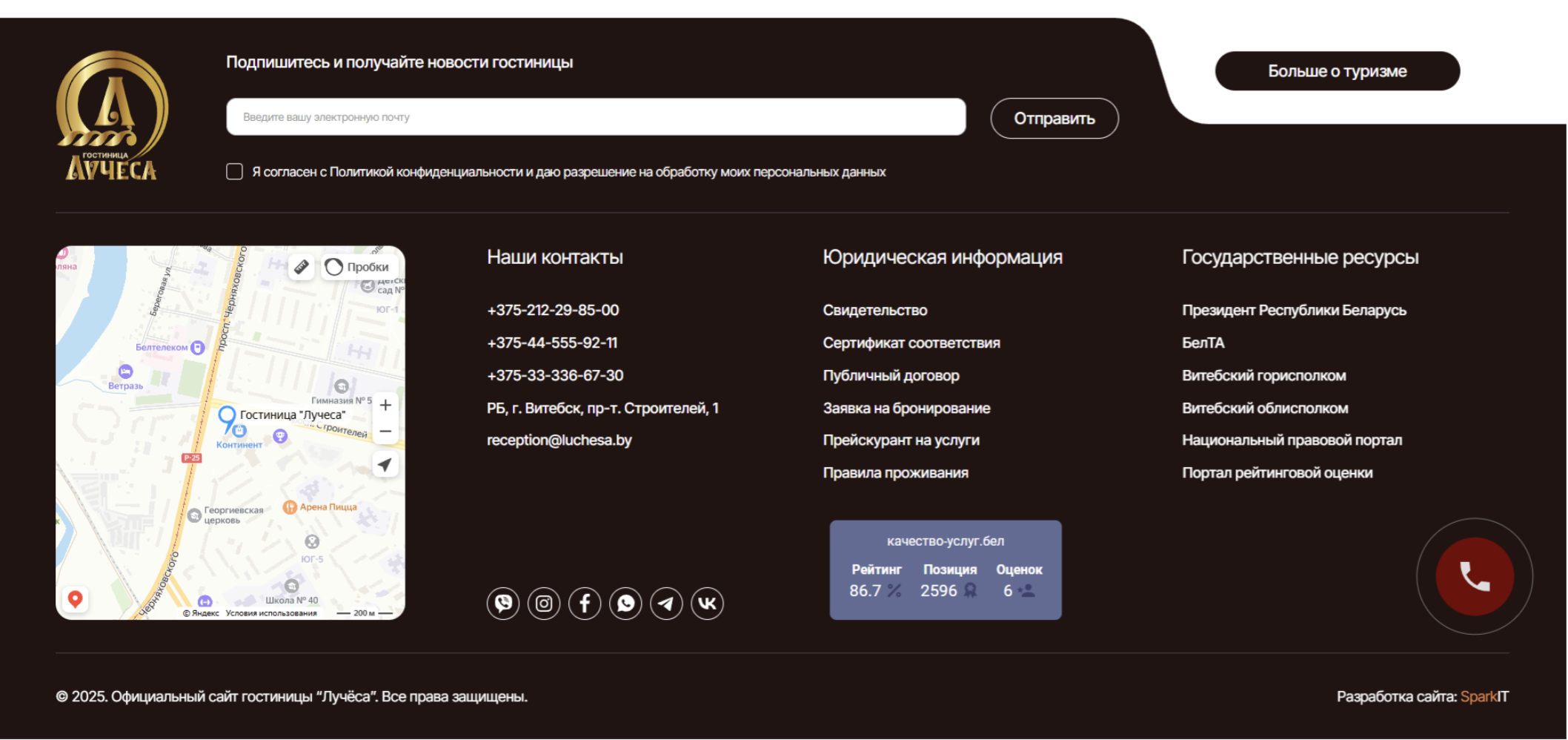Select the pencil edit tool on the map
This screenshot has width=1568, height=740.
click(302, 266)
